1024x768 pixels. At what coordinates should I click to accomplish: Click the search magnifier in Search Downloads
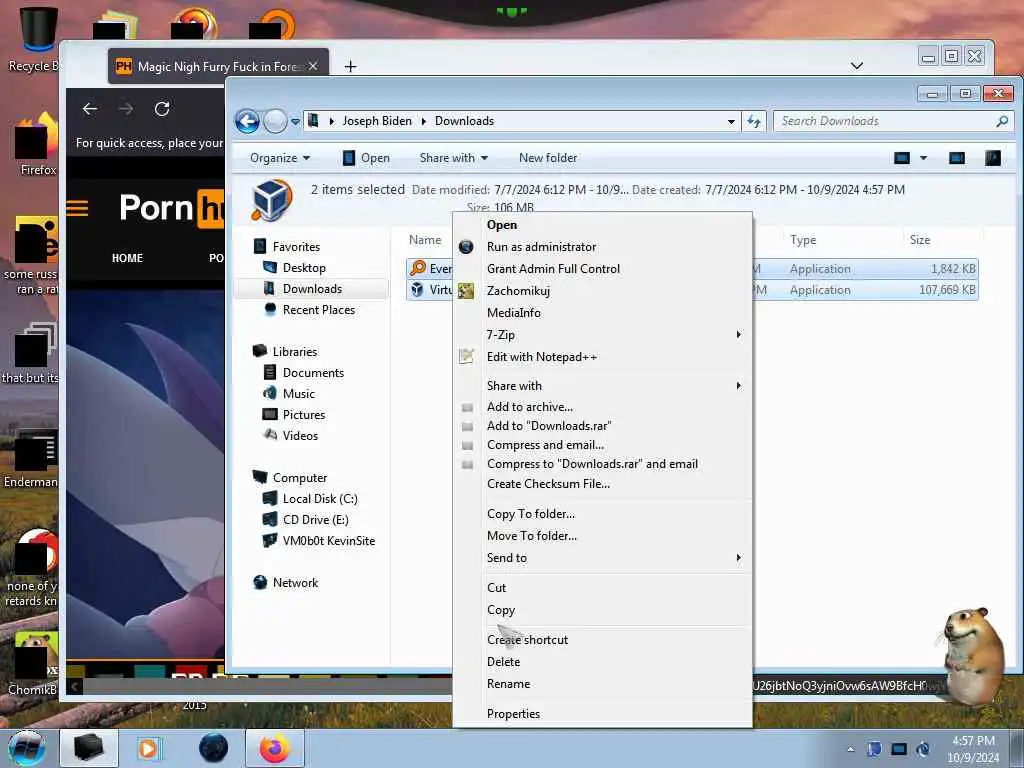pos(1002,121)
